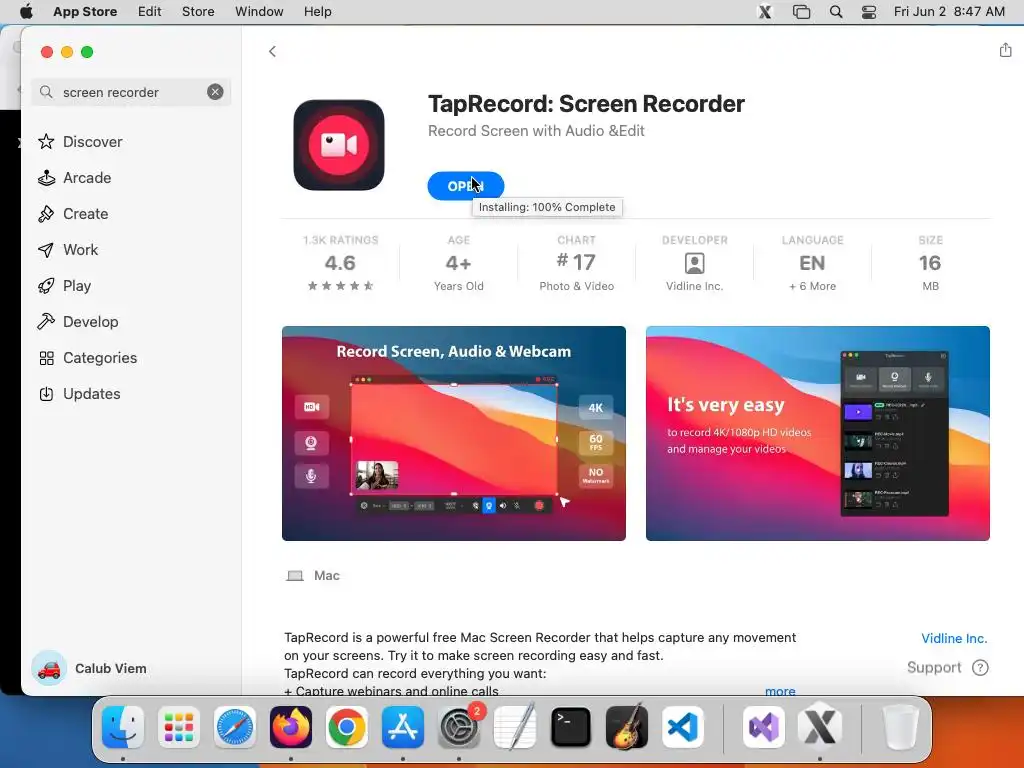Click the screen mirroring menu bar icon
Screen dimensions: 1024x768
point(801,12)
